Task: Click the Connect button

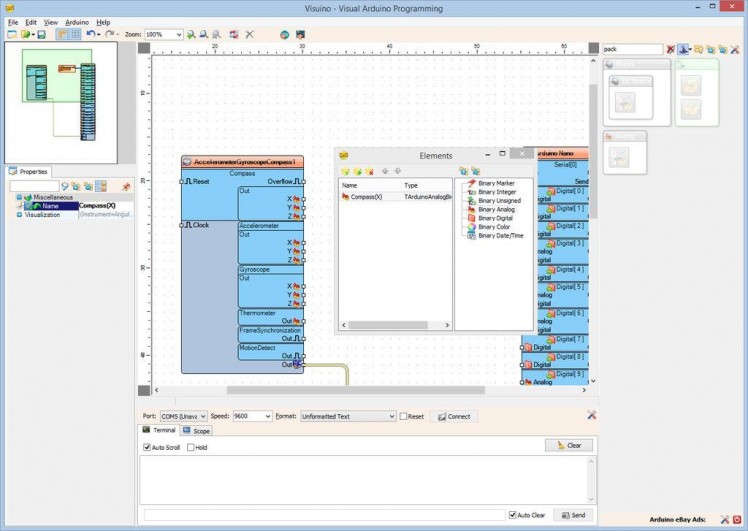Action: (x=453, y=416)
